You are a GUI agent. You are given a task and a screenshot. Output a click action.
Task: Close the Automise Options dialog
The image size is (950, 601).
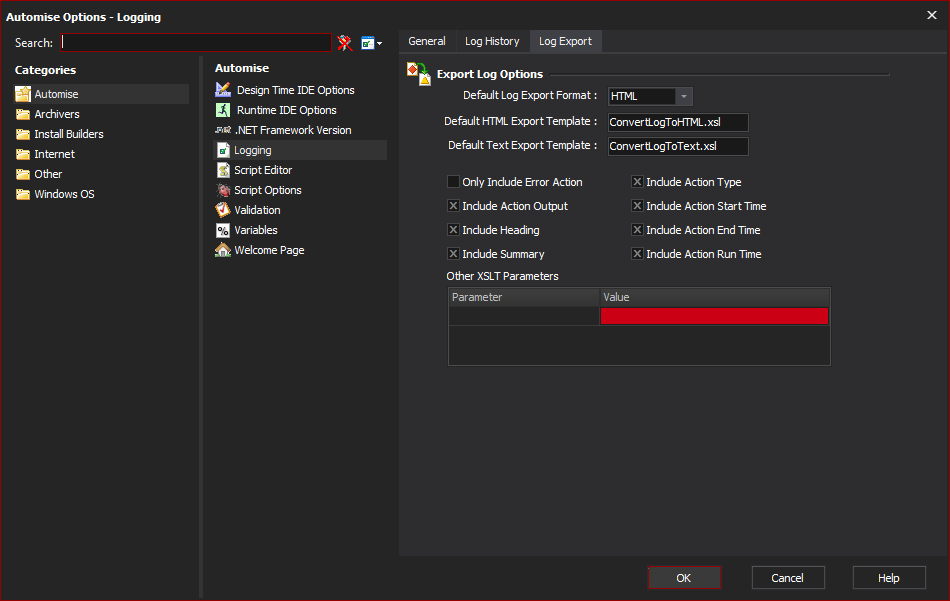[x=932, y=15]
